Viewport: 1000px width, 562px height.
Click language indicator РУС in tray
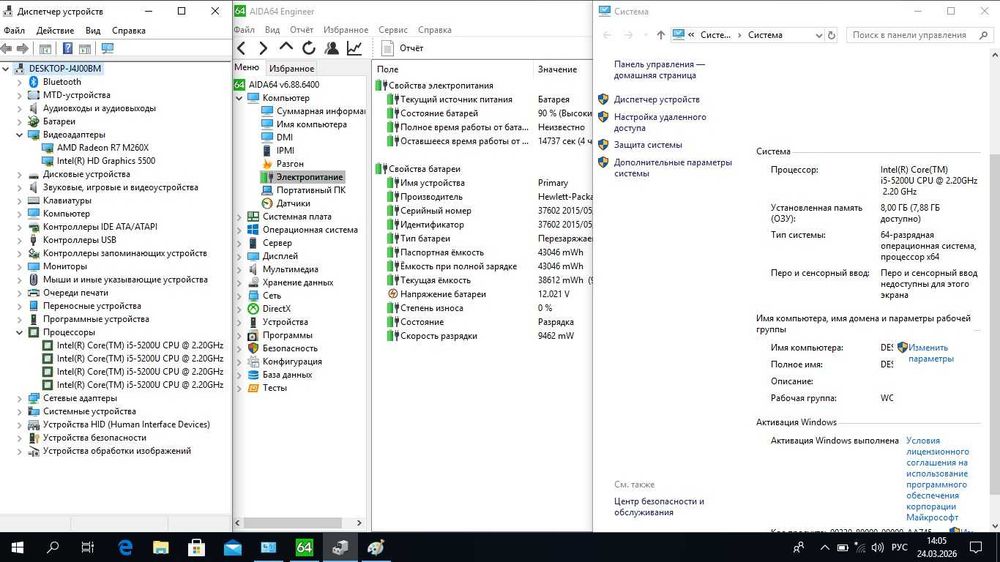[899, 547]
